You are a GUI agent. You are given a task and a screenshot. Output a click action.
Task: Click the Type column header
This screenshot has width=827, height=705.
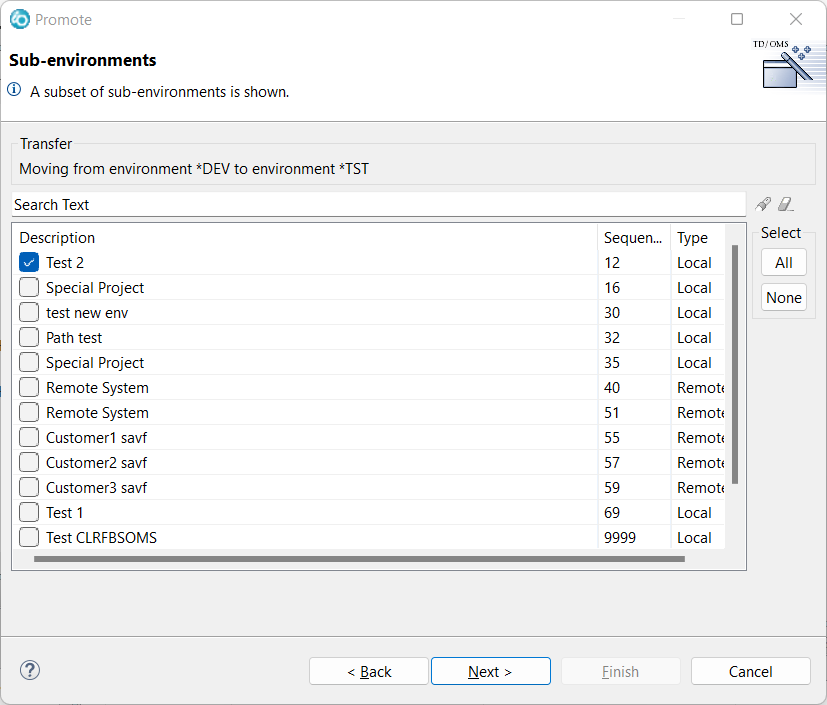click(x=693, y=238)
